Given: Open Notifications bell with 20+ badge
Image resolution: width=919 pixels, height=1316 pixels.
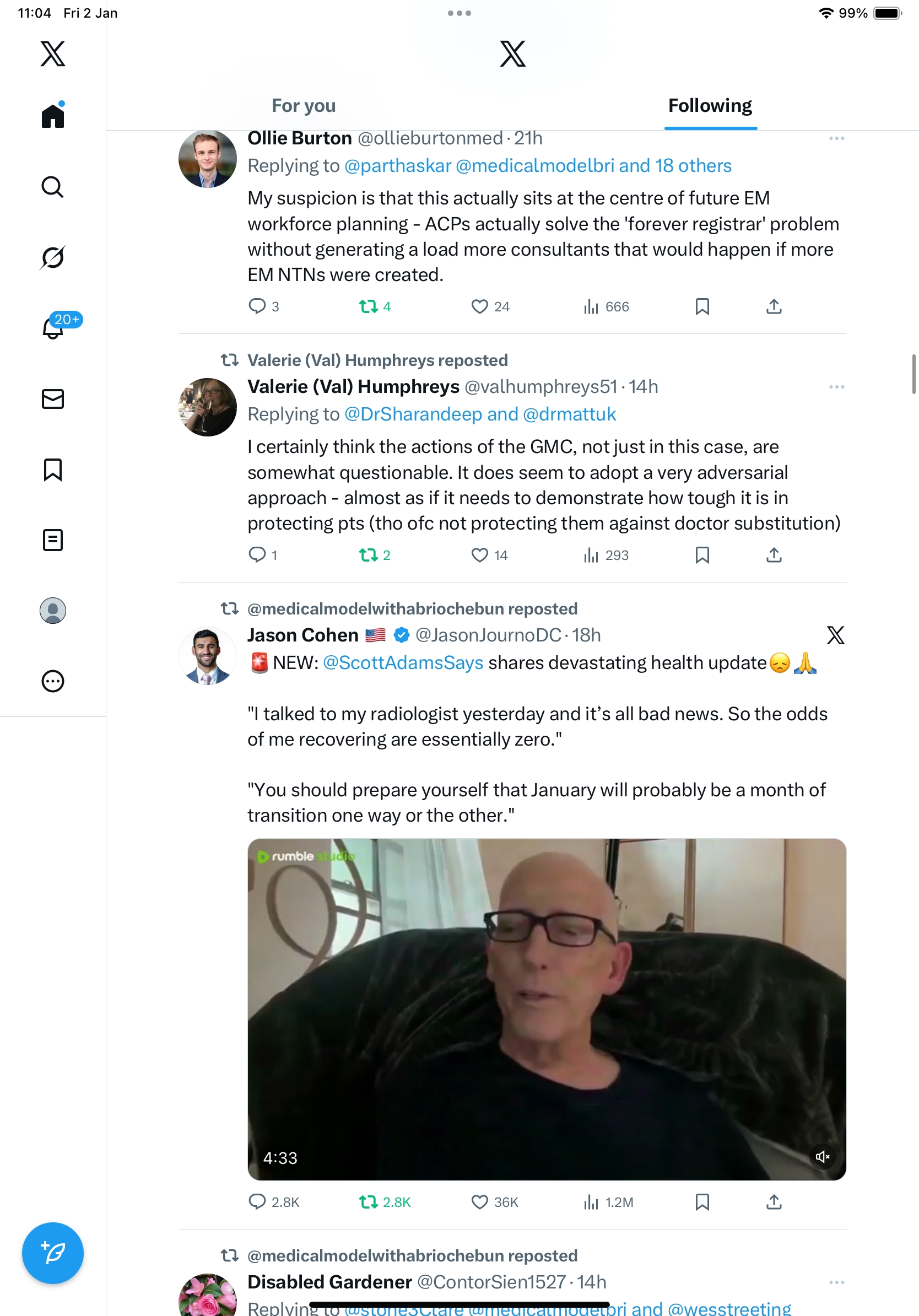Looking at the screenshot, I should (x=53, y=328).
